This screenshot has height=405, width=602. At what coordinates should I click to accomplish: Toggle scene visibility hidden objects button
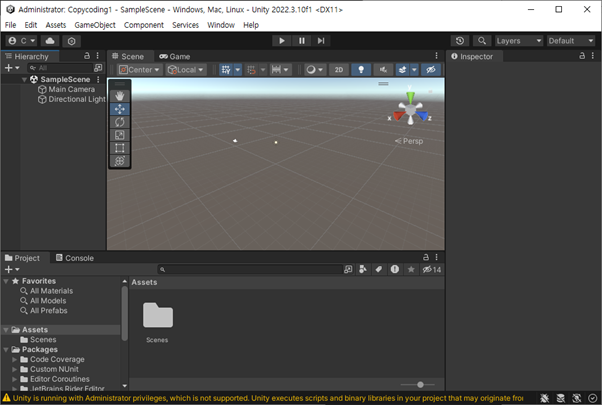coord(431,70)
